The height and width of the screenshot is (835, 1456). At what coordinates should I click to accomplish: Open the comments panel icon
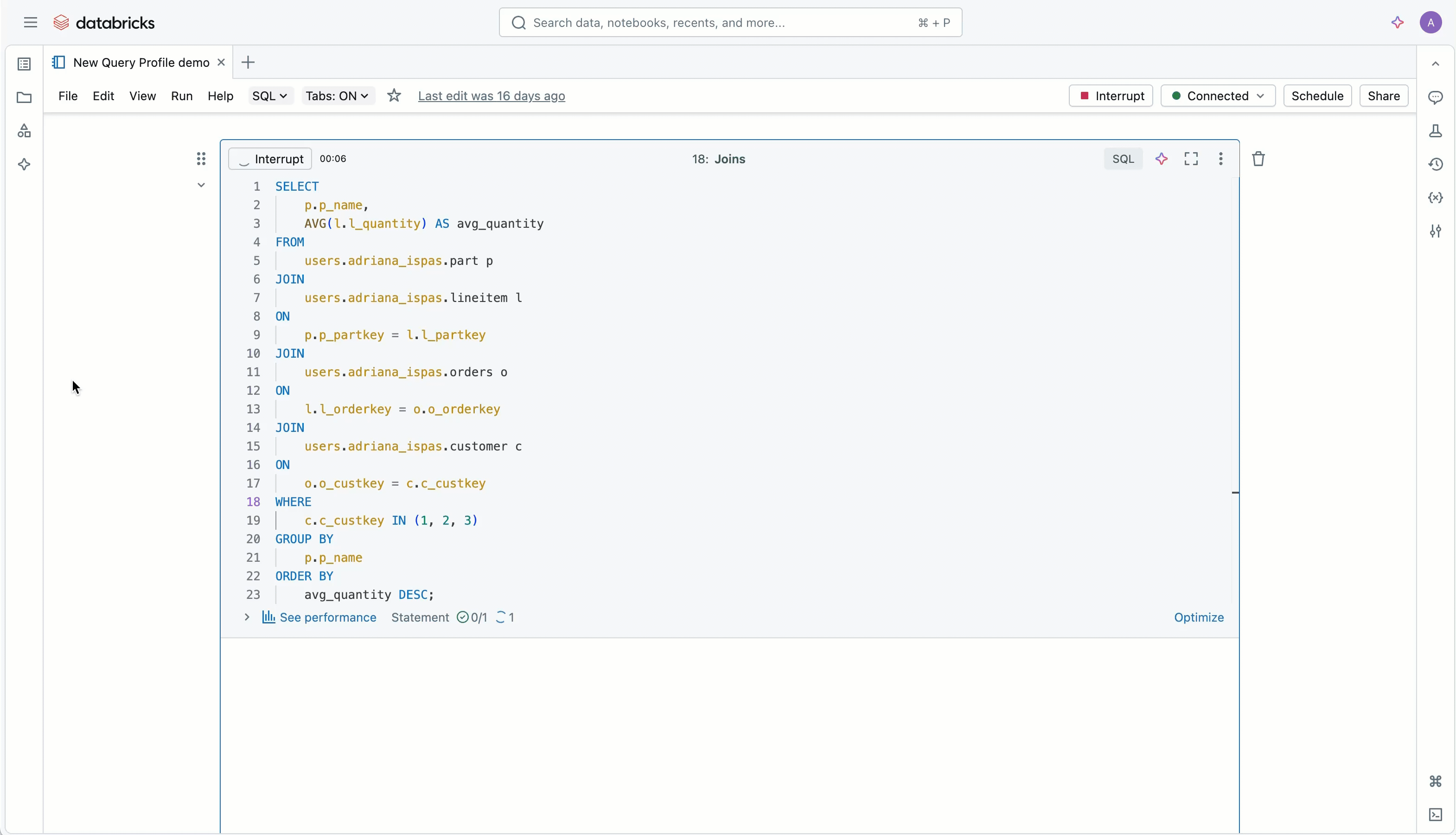click(1435, 97)
